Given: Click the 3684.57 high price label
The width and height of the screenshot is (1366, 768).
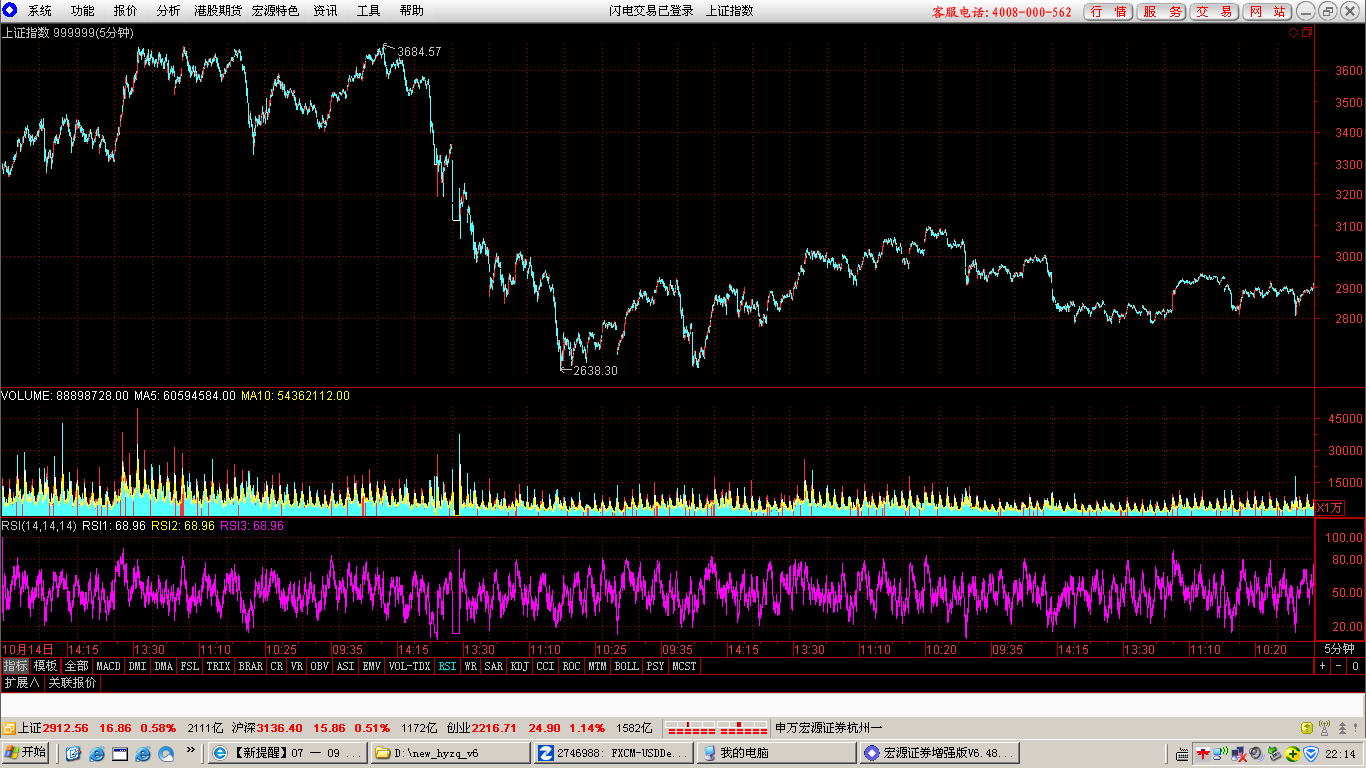Looking at the screenshot, I should (419, 51).
